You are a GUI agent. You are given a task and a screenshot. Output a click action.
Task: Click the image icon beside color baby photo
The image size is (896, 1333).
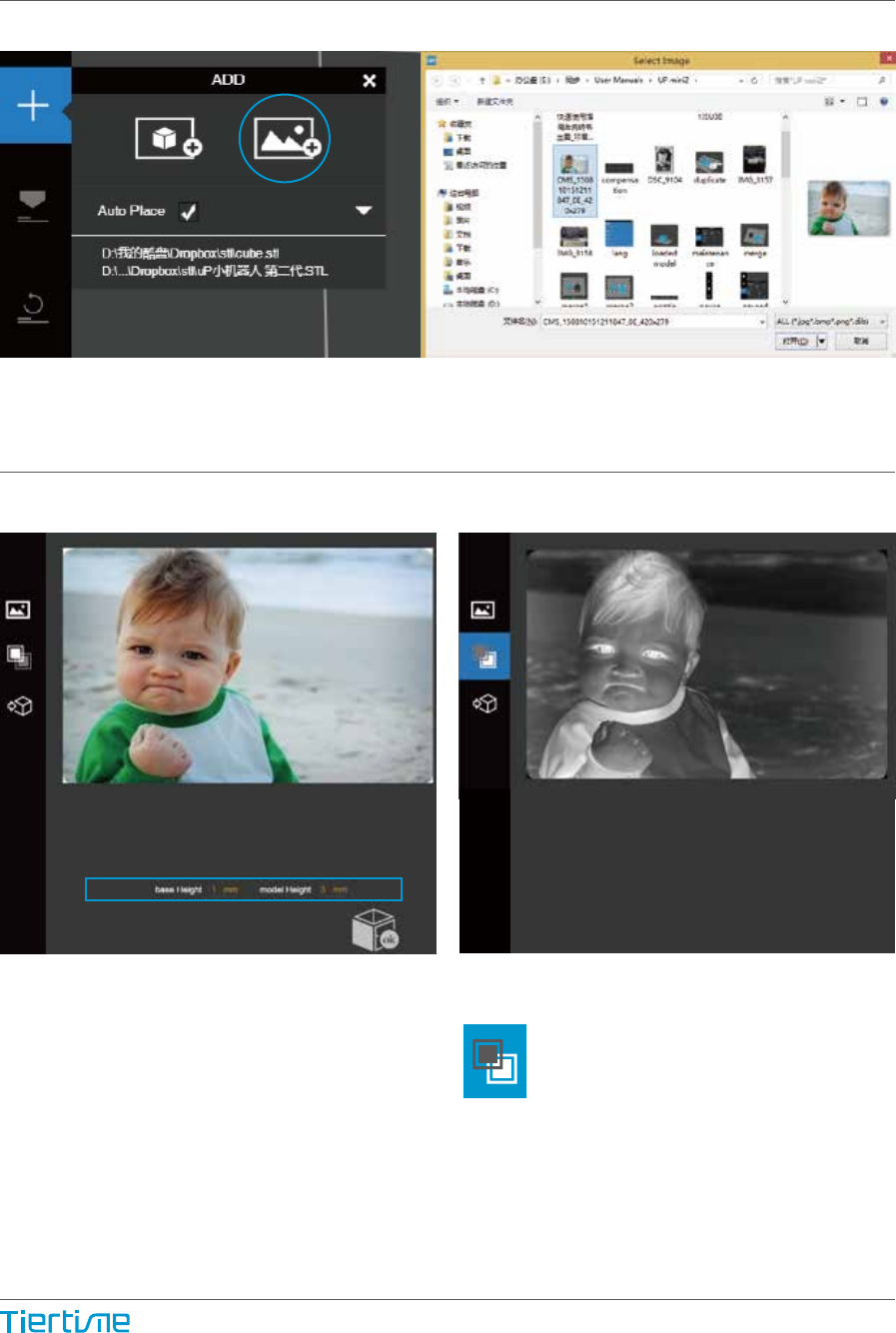click(x=18, y=610)
